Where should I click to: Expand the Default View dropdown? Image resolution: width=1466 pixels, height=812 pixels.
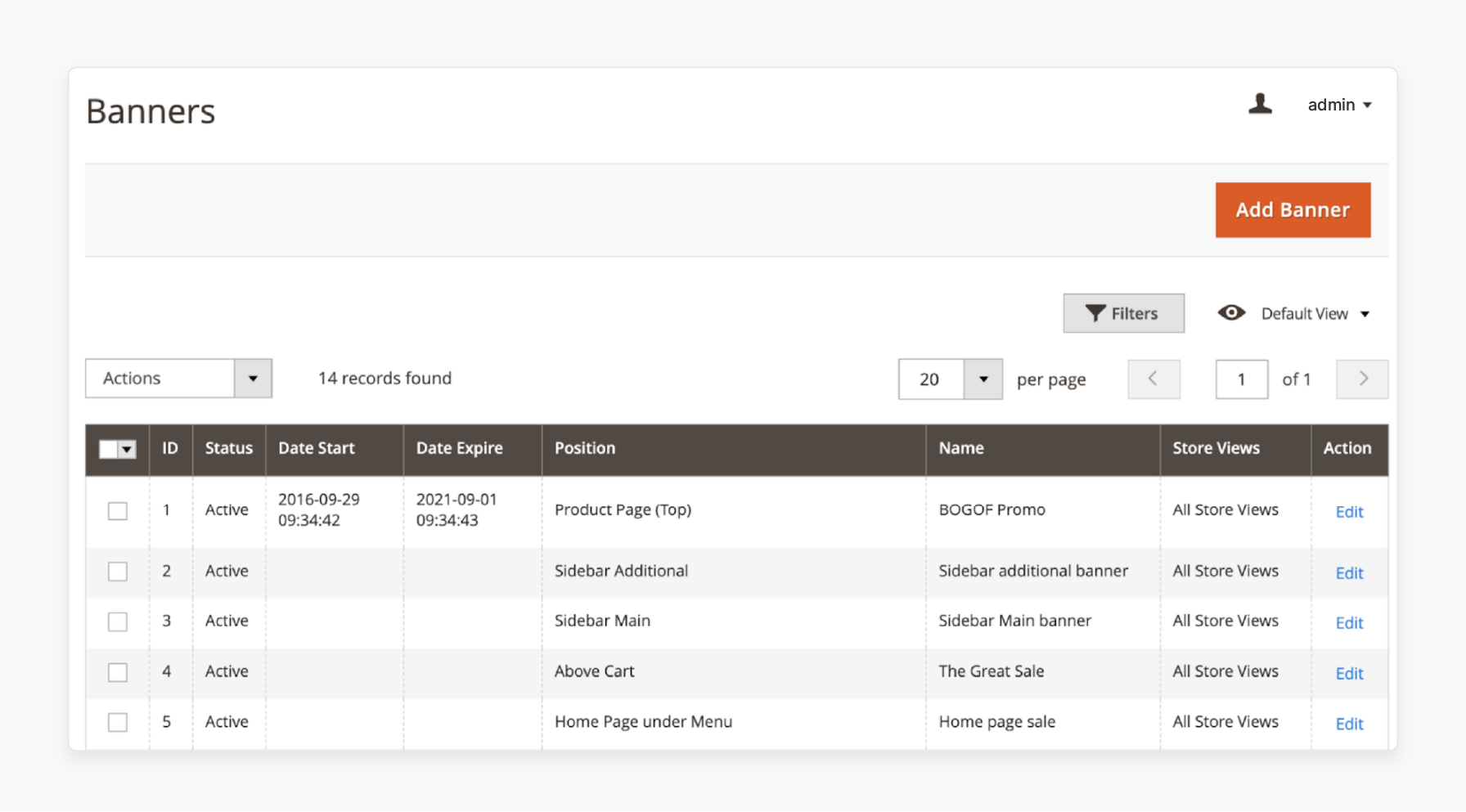[1315, 314]
